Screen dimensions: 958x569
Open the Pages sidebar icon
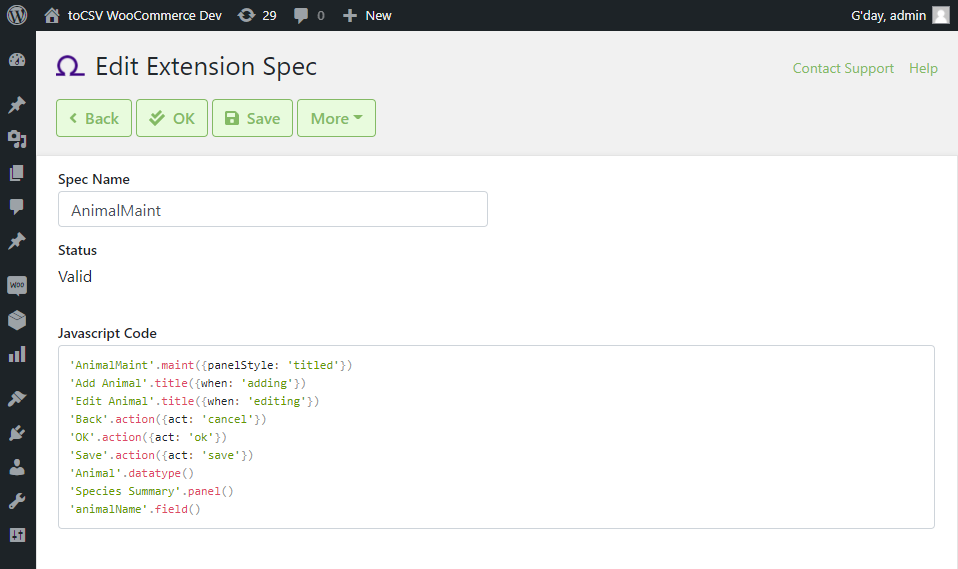[x=17, y=173]
